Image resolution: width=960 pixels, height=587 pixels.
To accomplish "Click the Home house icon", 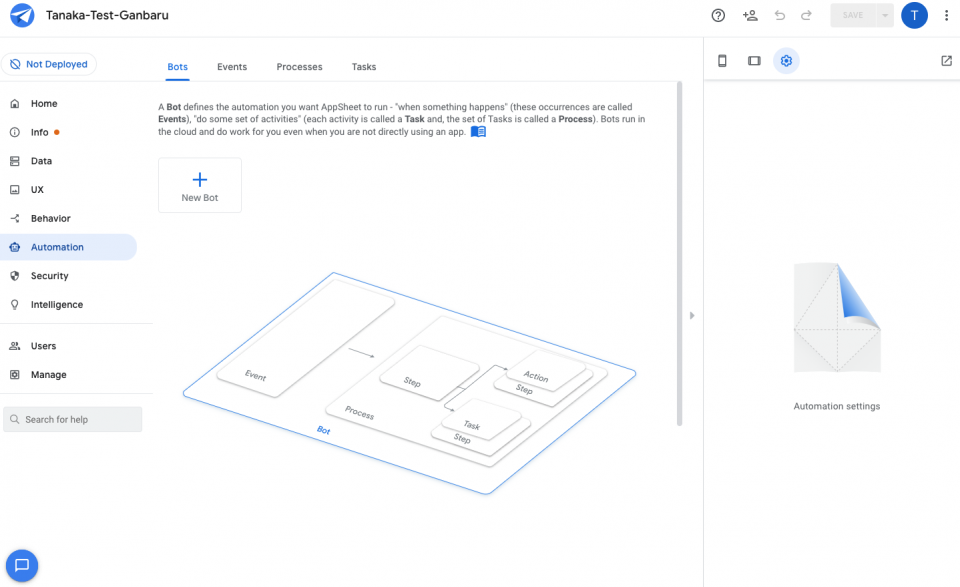I will tap(15, 103).
